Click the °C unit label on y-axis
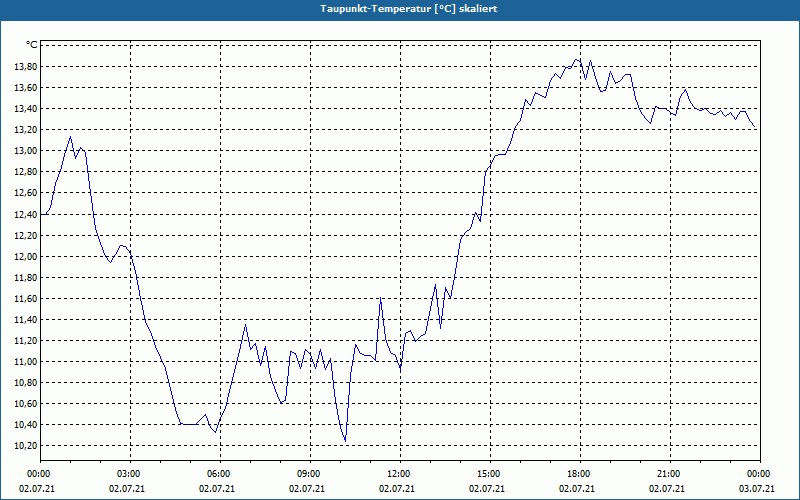800x500 pixels. pos(32,45)
